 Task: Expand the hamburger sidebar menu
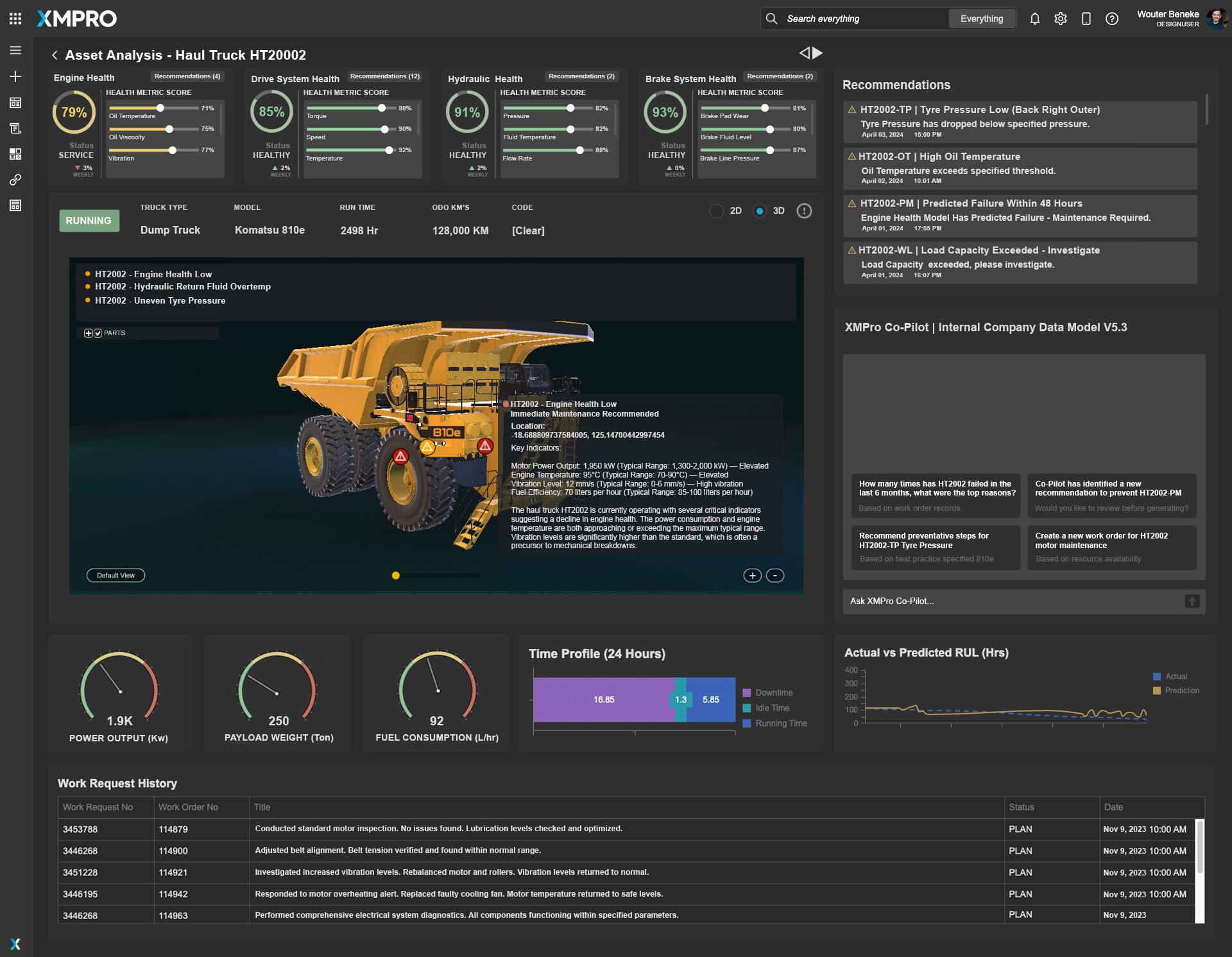coord(15,50)
